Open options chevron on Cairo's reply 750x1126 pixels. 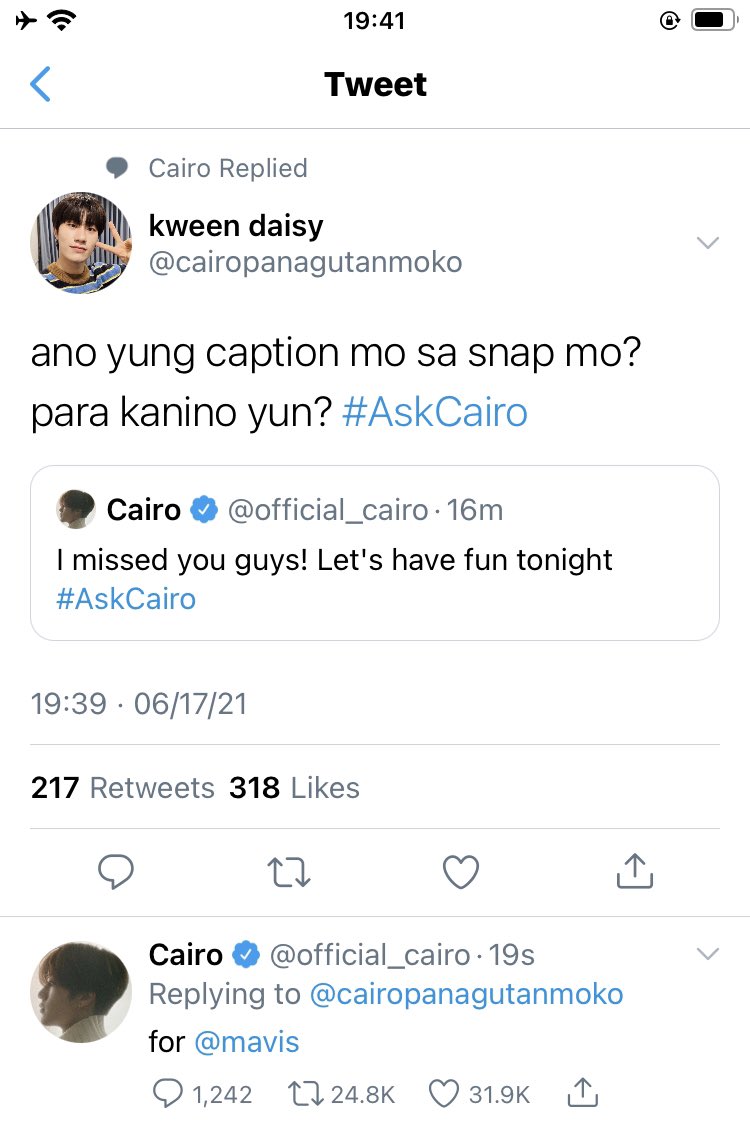(x=708, y=954)
